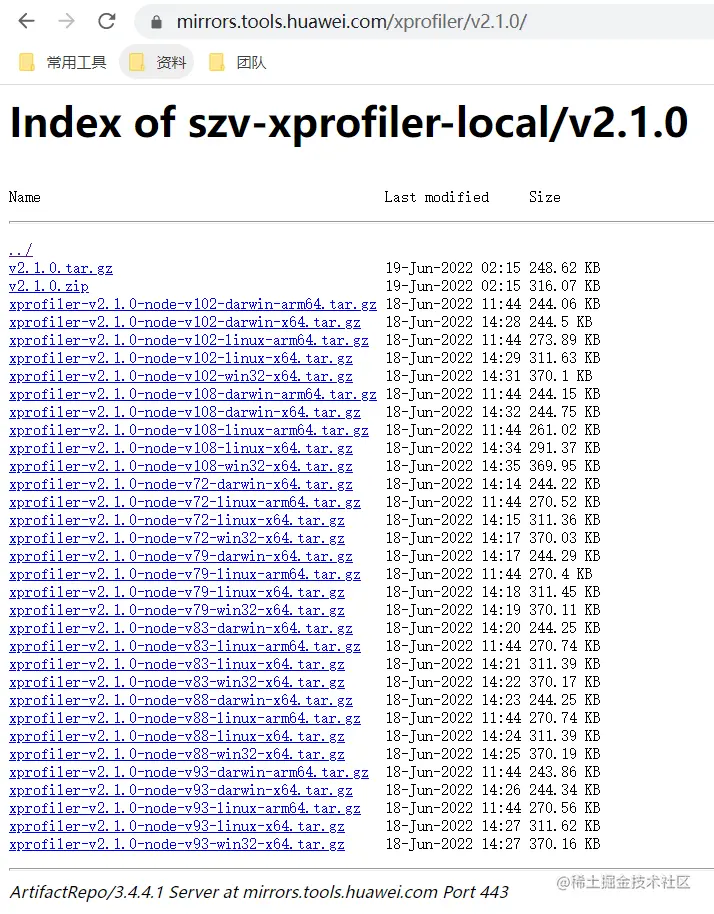Image resolution: width=714 pixels, height=914 pixels.
Task: Download v2.1.0.zip
Action: pyautogui.click(x=48, y=286)
